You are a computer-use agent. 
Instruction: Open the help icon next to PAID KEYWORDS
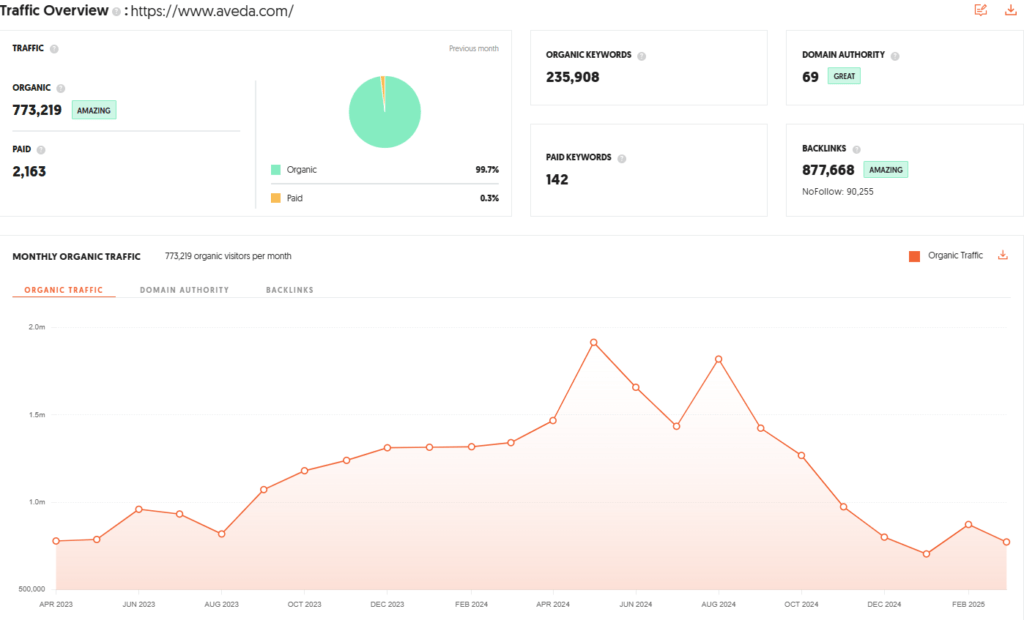point(622,158)
